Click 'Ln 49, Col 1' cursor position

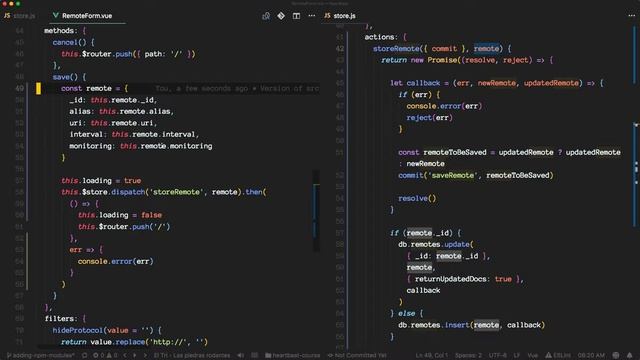(x=432, y=356)
